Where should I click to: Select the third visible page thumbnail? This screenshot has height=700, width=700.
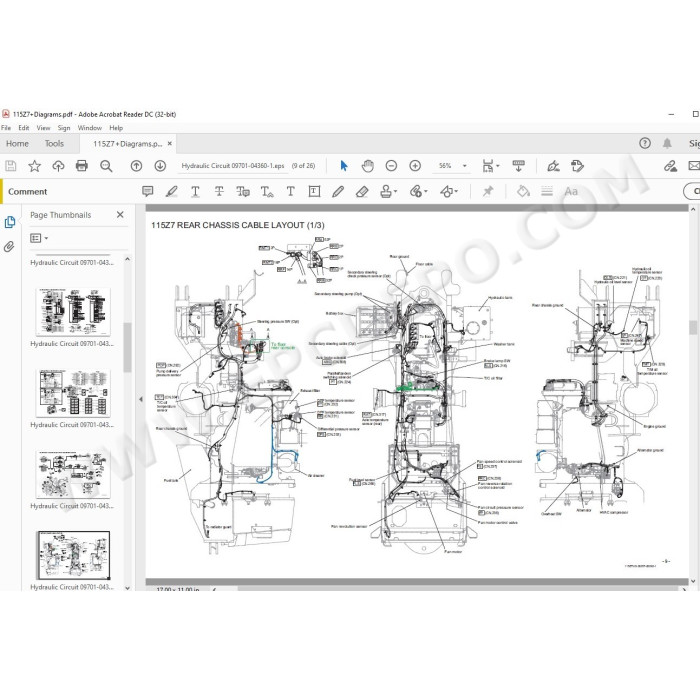pyautogui.click(x=73, y=474)
